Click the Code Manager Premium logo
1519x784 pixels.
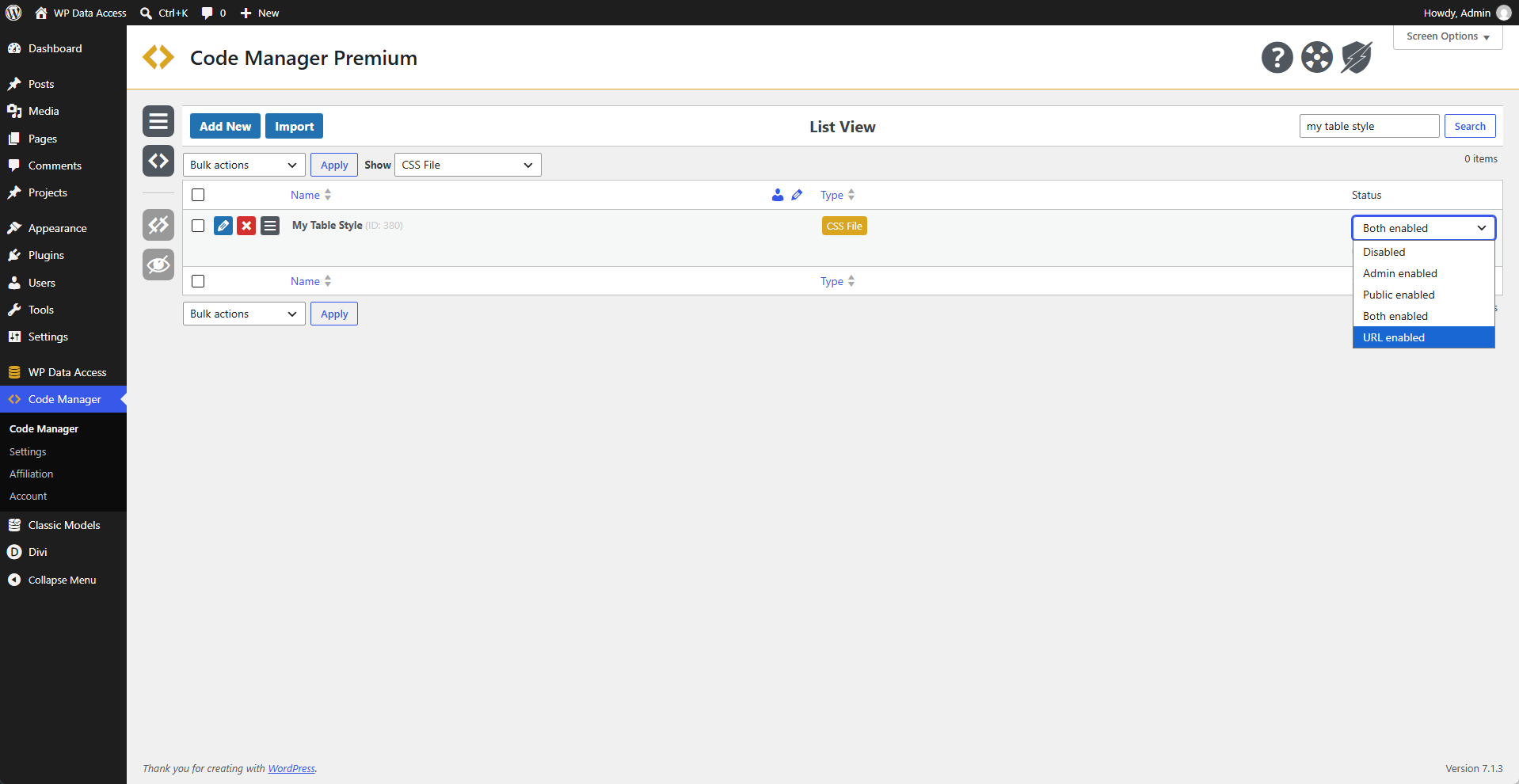(x=158, y=57)
